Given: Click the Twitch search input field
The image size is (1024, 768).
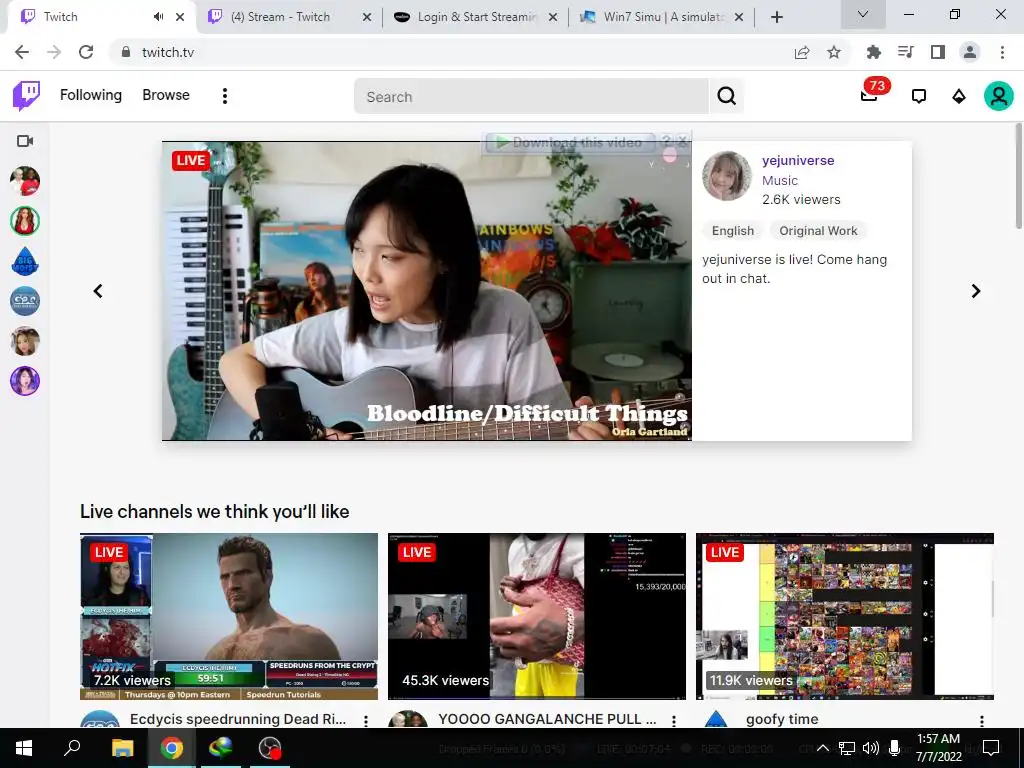Looking at the screenshot, I should click(x=531, y=97).
